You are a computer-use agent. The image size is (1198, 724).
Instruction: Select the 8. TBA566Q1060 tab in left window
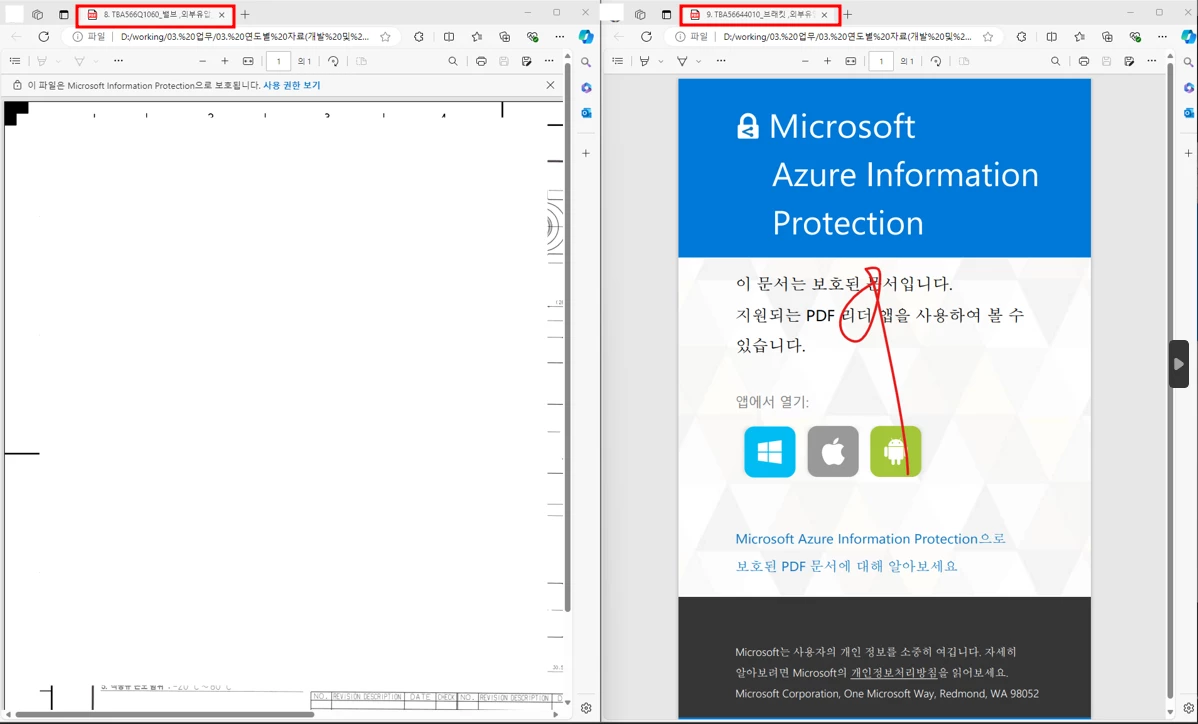coord(156,15)
